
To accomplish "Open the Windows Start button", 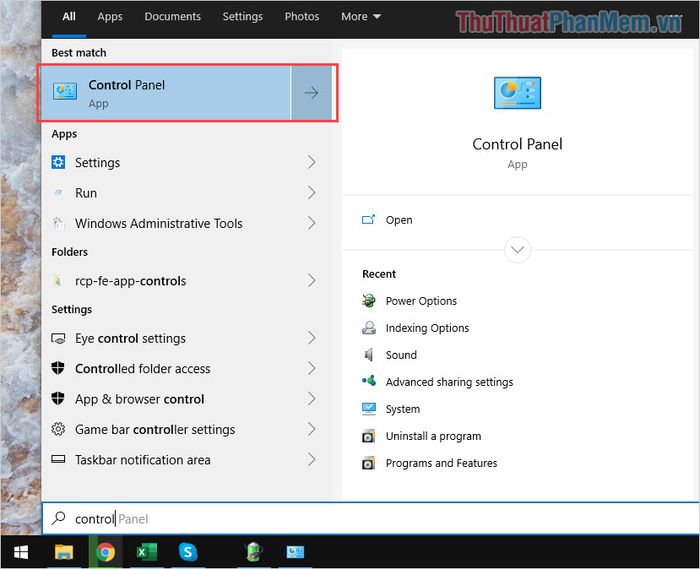I will [x=21, y=552].
